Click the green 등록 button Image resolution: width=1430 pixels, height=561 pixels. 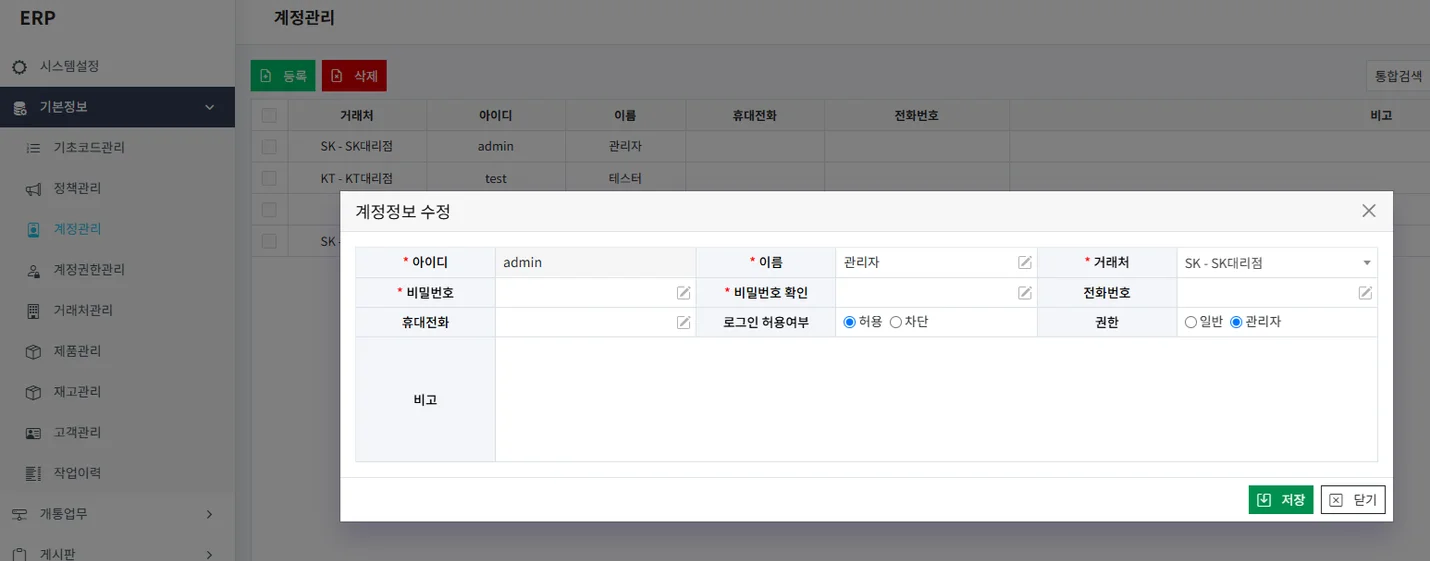pos(283,76)
